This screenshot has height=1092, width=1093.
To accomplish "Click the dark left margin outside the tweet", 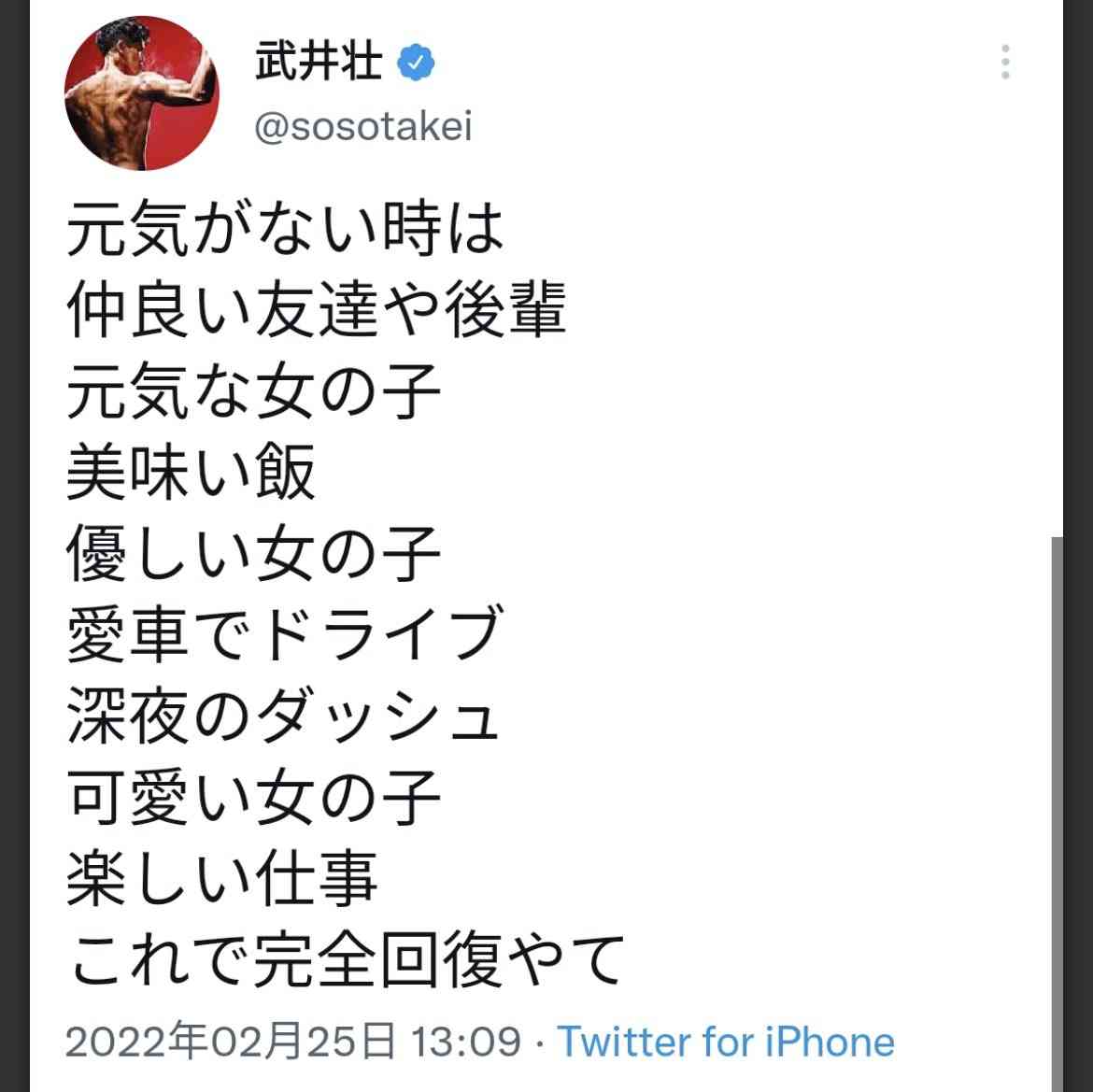I will point(15,546).
